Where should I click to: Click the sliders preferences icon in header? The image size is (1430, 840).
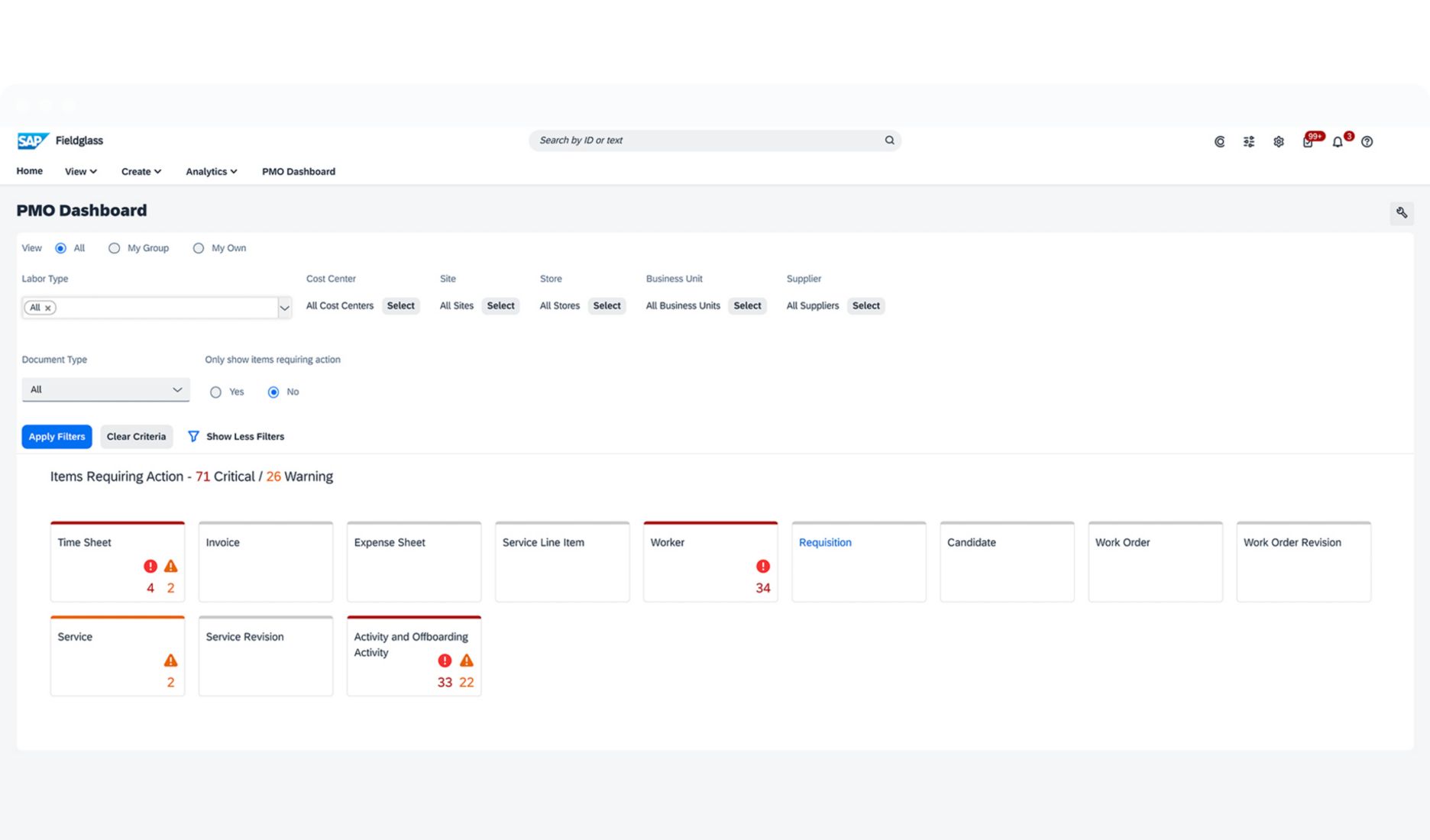[x=1248, y=142]
